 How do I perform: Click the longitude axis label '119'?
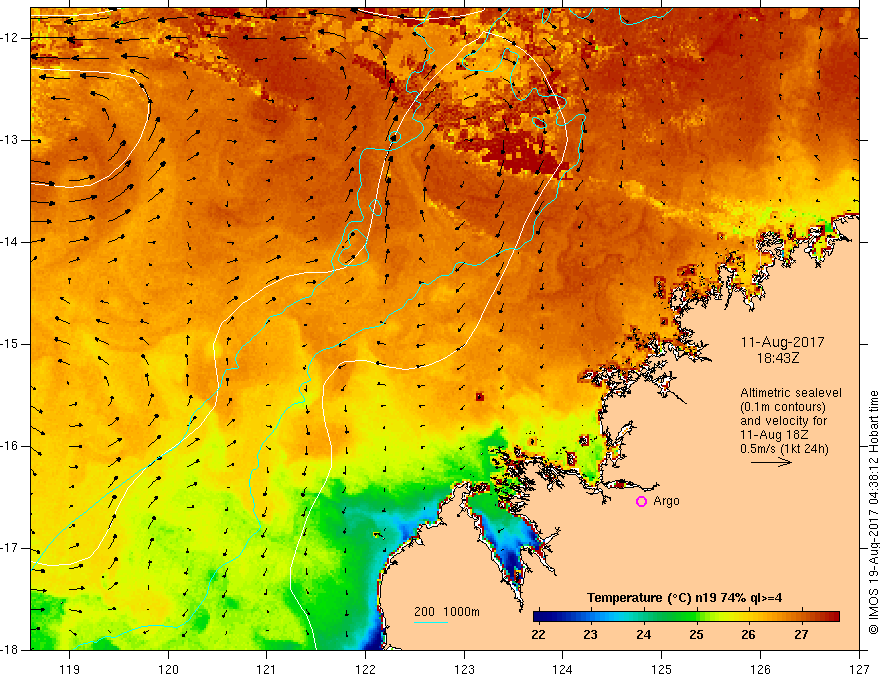click(x=70, y=670)
